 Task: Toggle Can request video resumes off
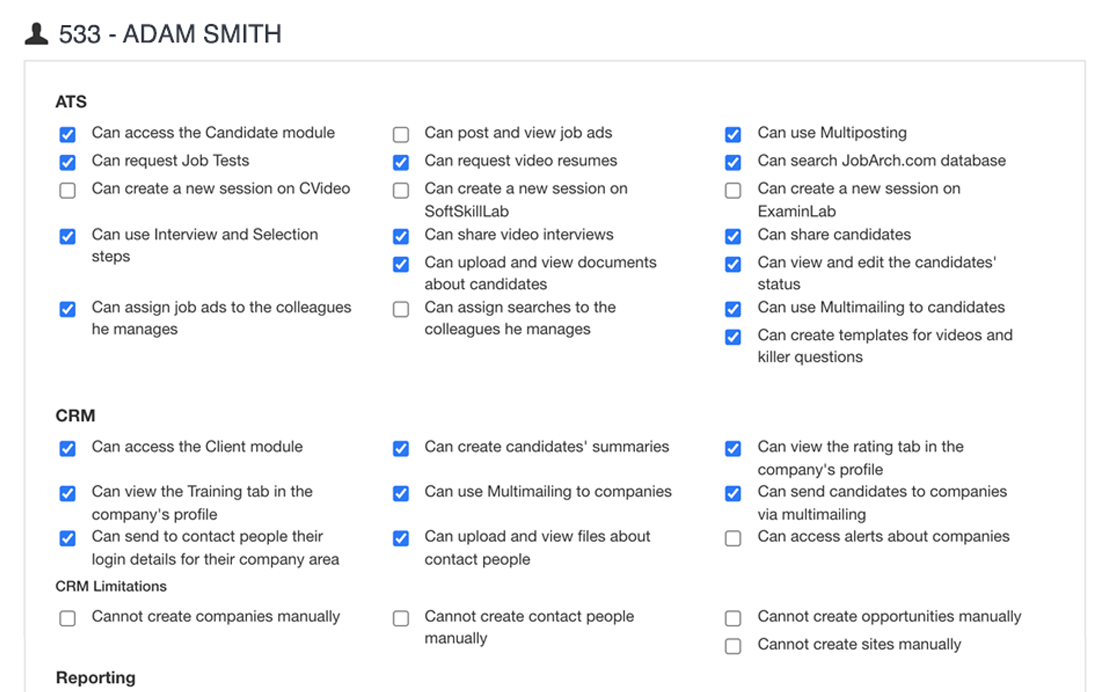point(401,162)
